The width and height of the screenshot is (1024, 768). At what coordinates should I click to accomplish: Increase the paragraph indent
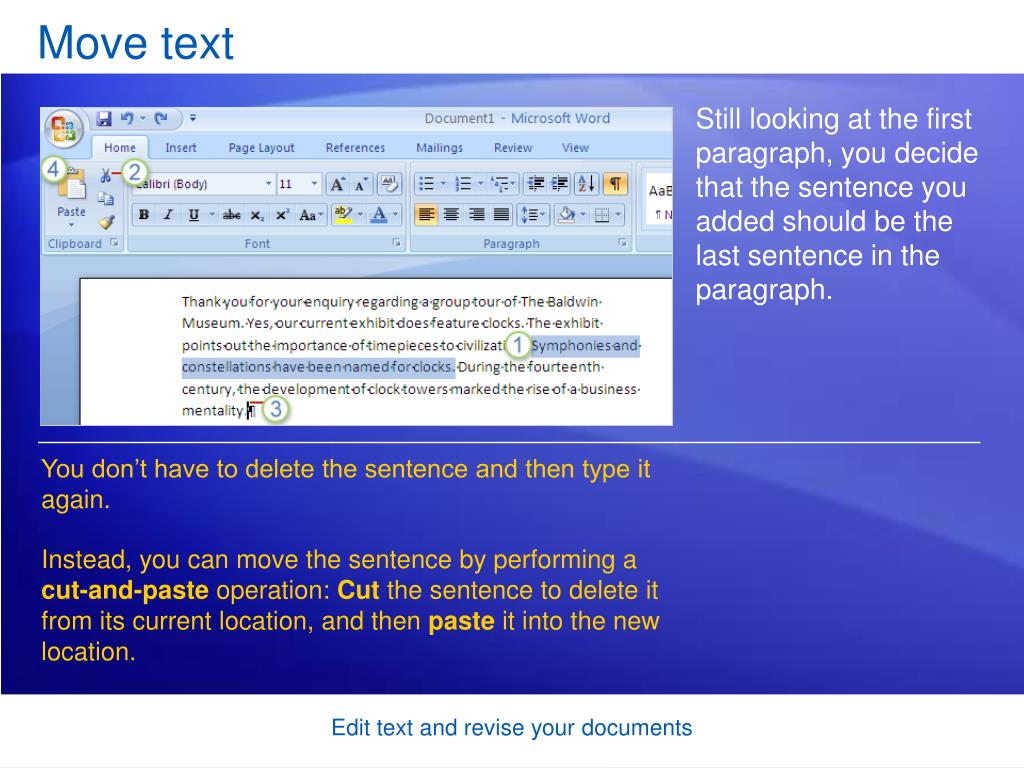point(560,184)
